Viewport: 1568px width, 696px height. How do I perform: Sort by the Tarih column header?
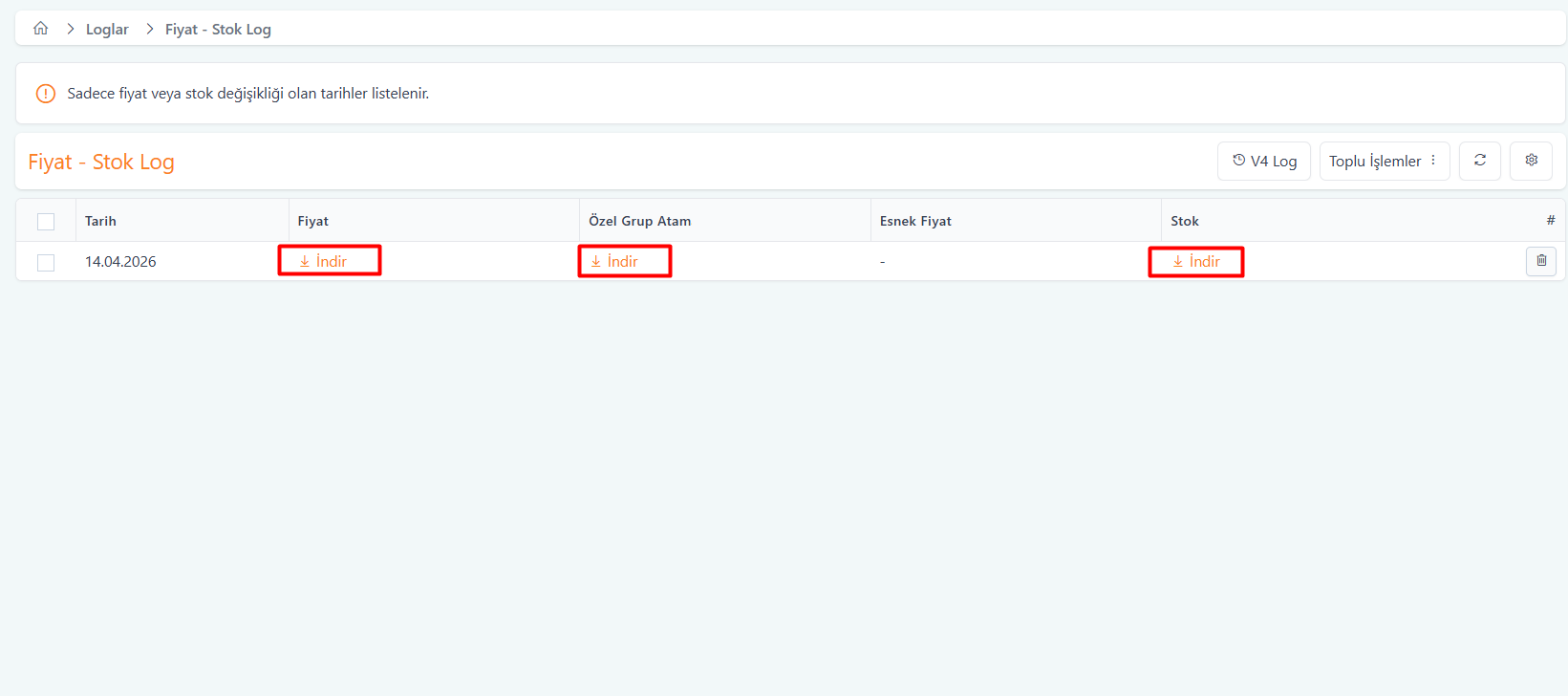point(100,221)
